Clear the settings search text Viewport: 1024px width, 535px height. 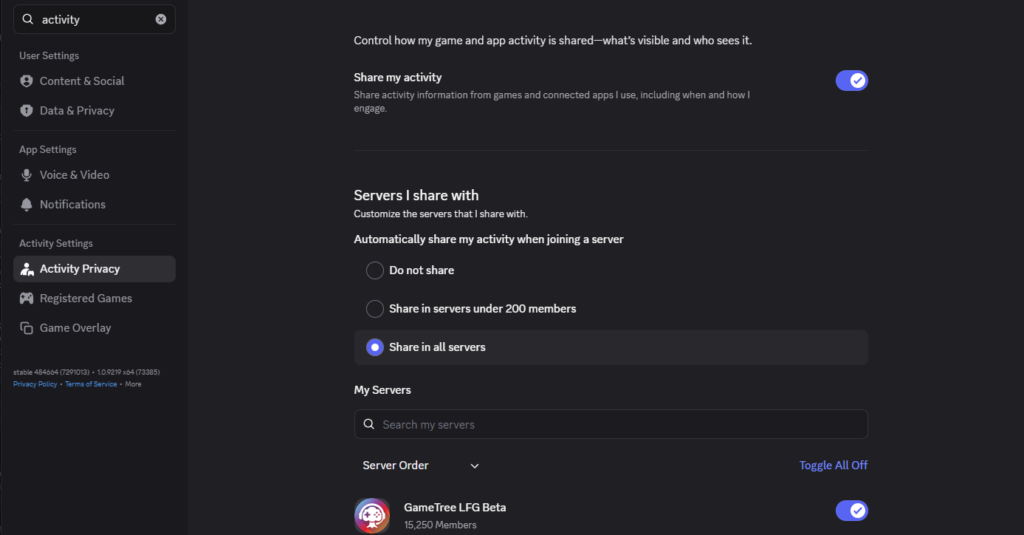pos(161,19)
